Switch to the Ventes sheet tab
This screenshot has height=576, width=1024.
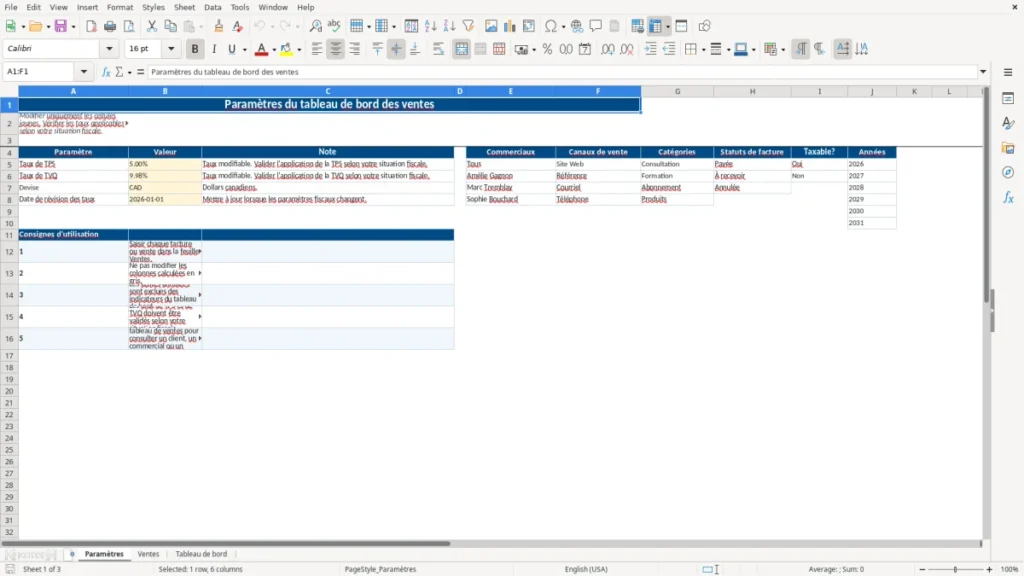(x=148, y=554)
